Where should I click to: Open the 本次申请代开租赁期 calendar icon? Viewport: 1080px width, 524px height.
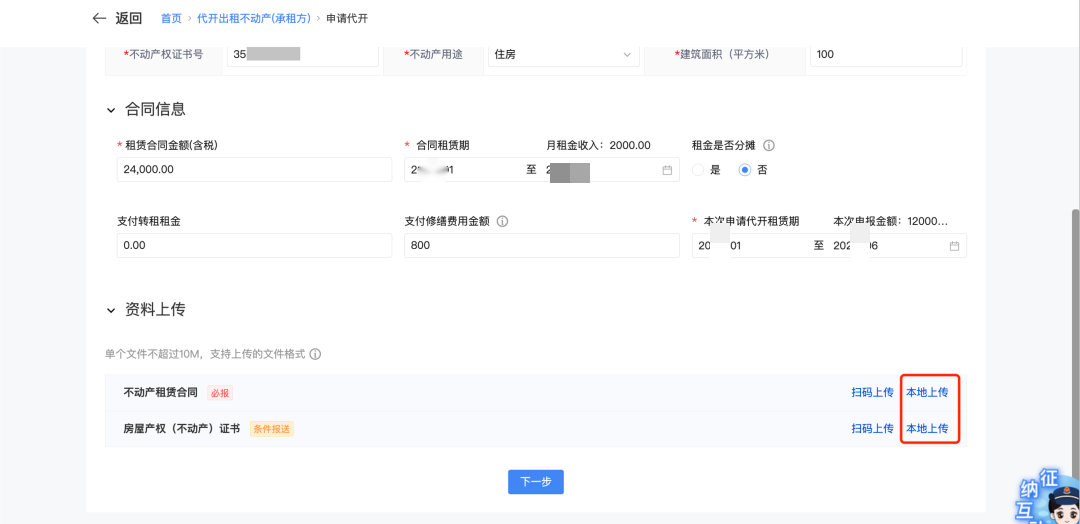coord(954,246)
